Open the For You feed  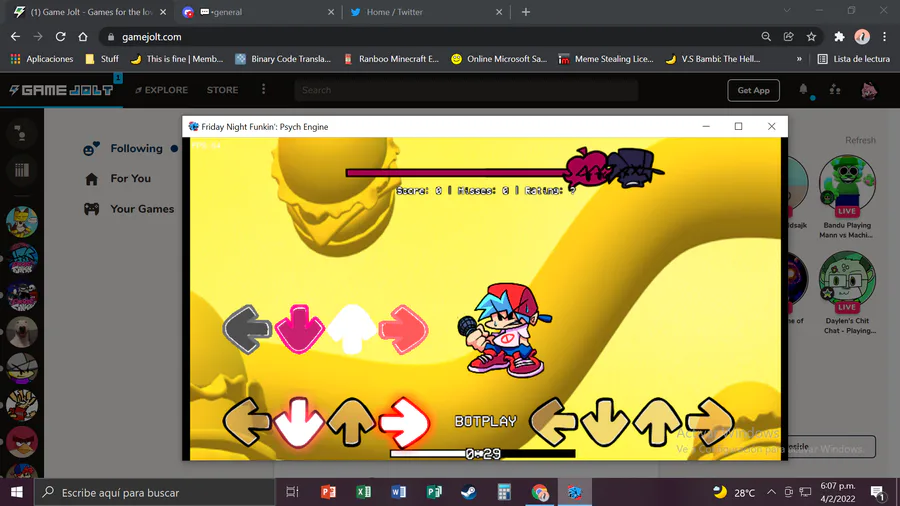pos(118,179)
